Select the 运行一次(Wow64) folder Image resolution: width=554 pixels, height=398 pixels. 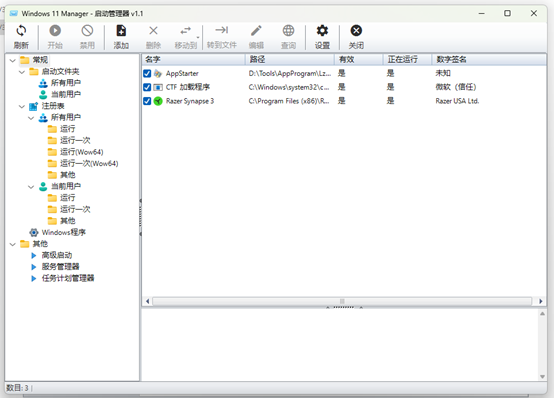click(89, 163)
